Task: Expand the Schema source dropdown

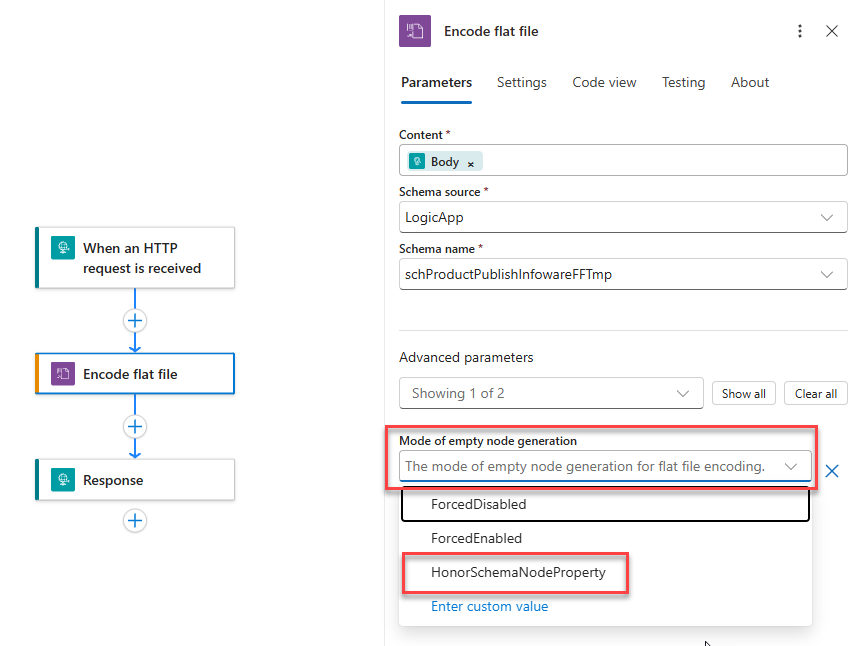Action: point(623,217)
